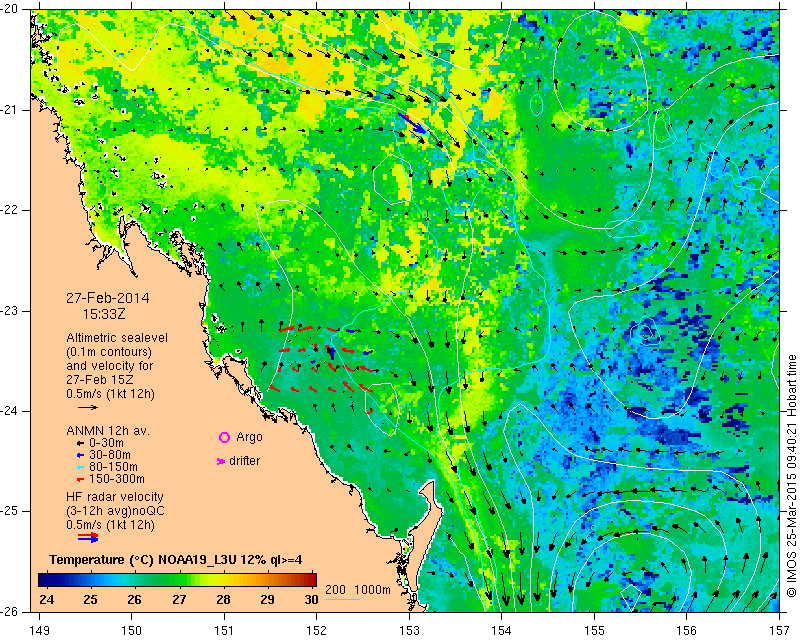
Task: Select the blue 30-80m arrow symbol
Action: (x=80, y=455)
